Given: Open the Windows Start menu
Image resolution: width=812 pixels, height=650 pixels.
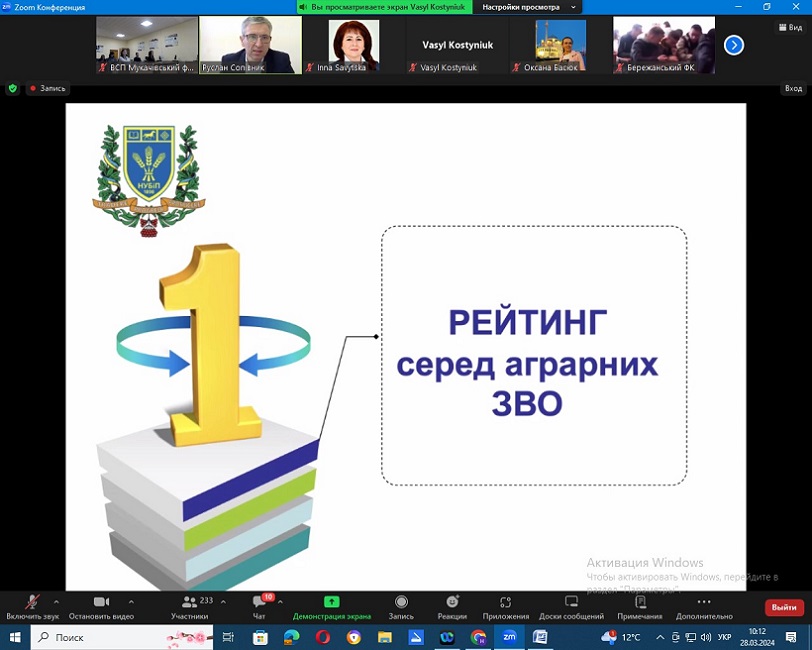Looking at the screenshot, I should pyautogui.click(x=15, y=637).
